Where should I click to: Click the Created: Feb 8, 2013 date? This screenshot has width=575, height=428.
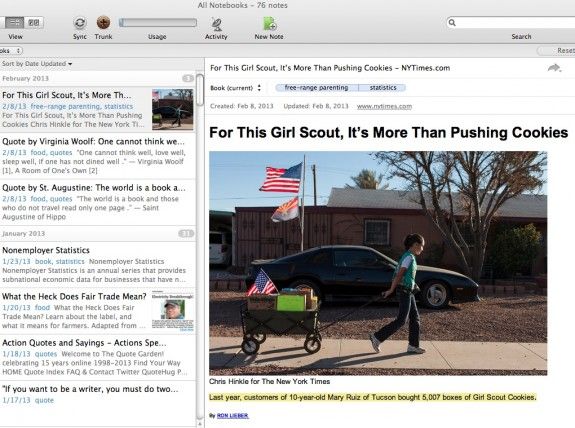click(x=242, y=106)
